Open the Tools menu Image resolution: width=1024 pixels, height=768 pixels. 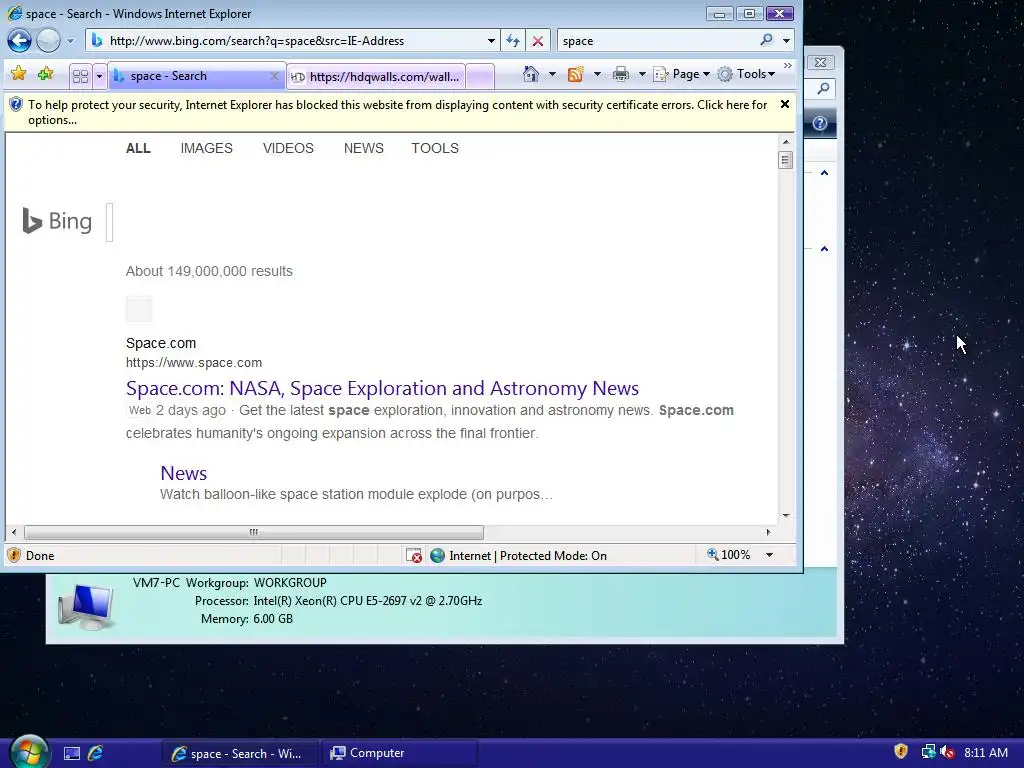[x=746, y=74]
